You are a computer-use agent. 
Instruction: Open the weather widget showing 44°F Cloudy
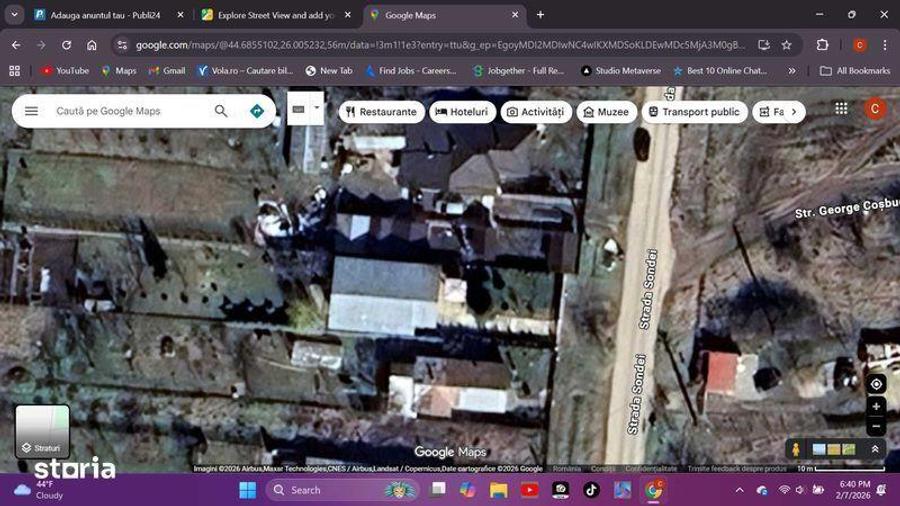point(38,490)
